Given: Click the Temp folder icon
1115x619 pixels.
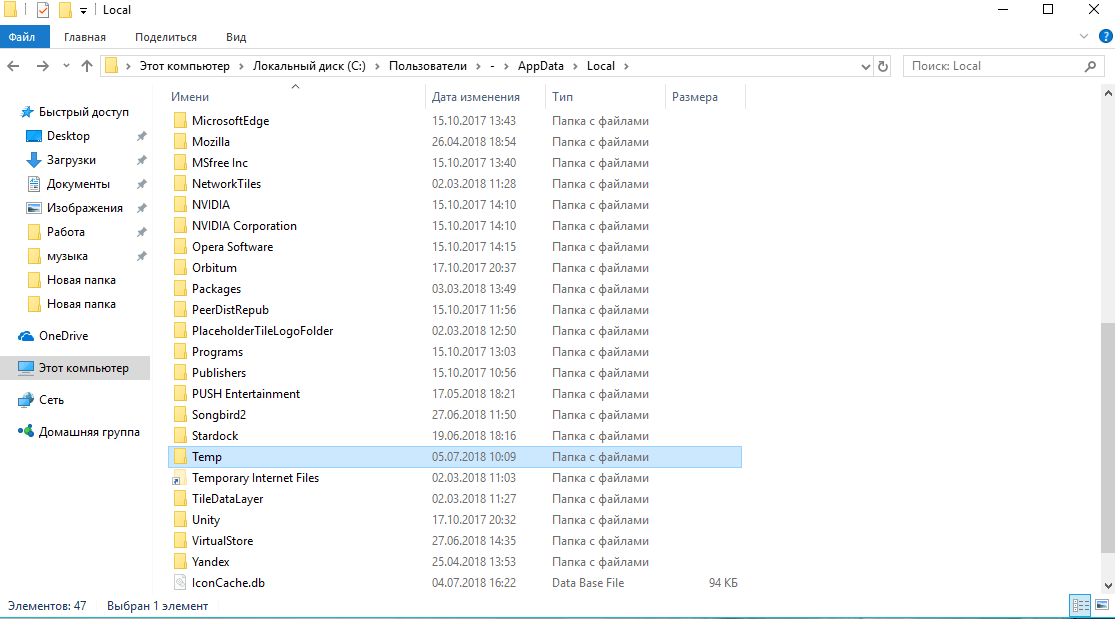Looking at the screenshot, I should tap(180, 457).
